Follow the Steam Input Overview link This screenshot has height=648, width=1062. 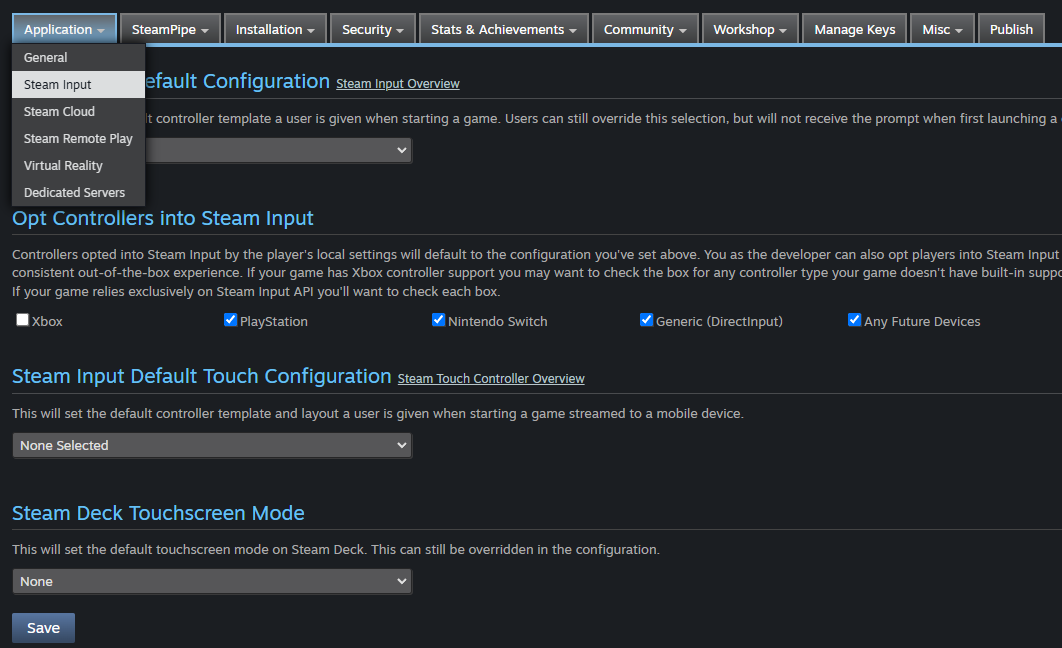click(x=398, y=84)
